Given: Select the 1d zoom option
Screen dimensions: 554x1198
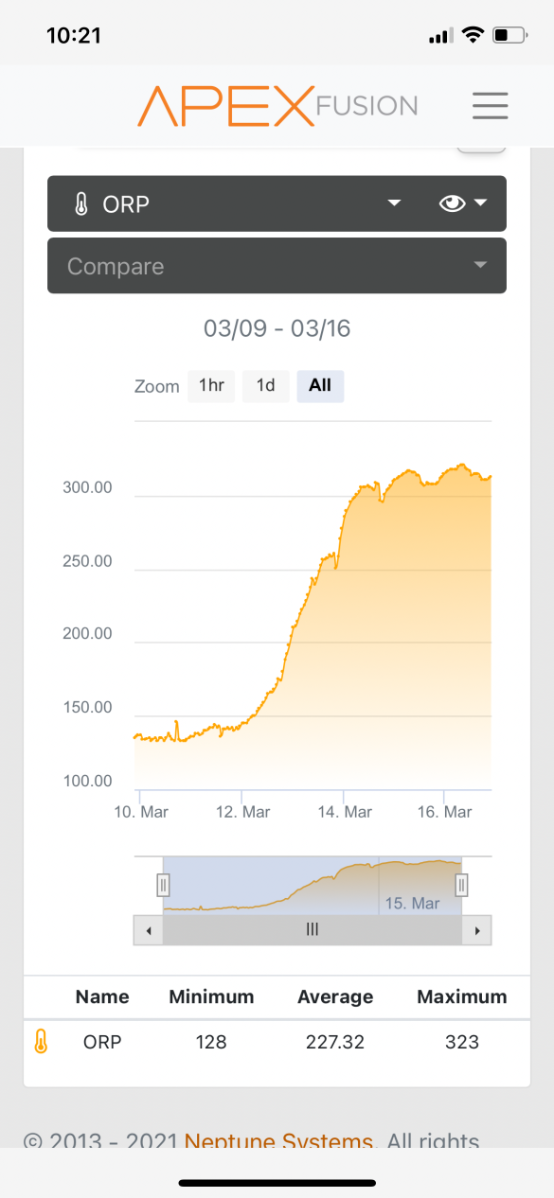Looking at the screenshot, I should 265,386.
